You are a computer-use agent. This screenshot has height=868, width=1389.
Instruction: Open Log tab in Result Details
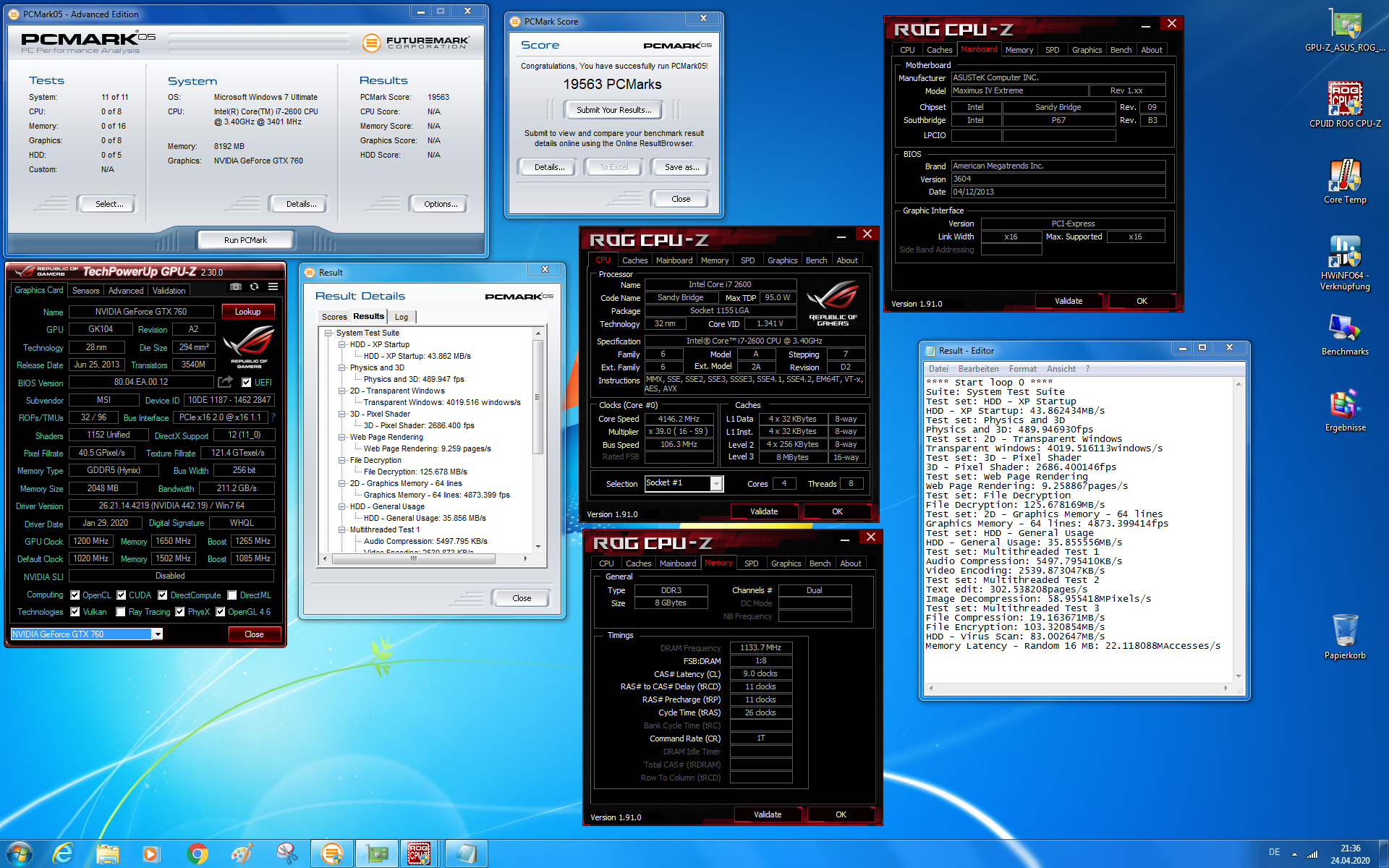pos(402,317)
